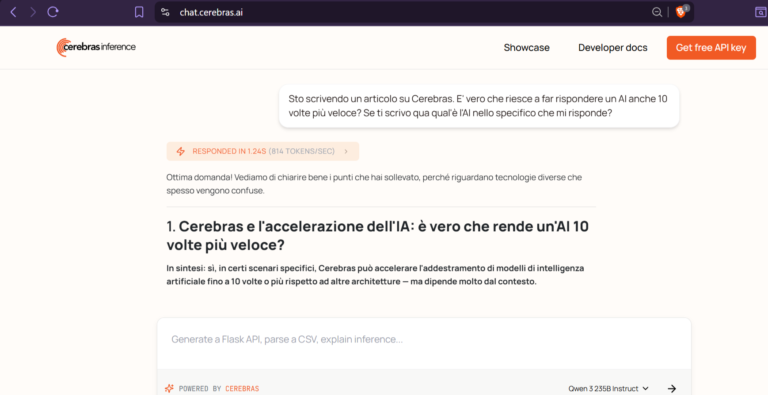Click the user message starting Sto scrivendo un articolo
768x395 pixels.
point(479,106)
